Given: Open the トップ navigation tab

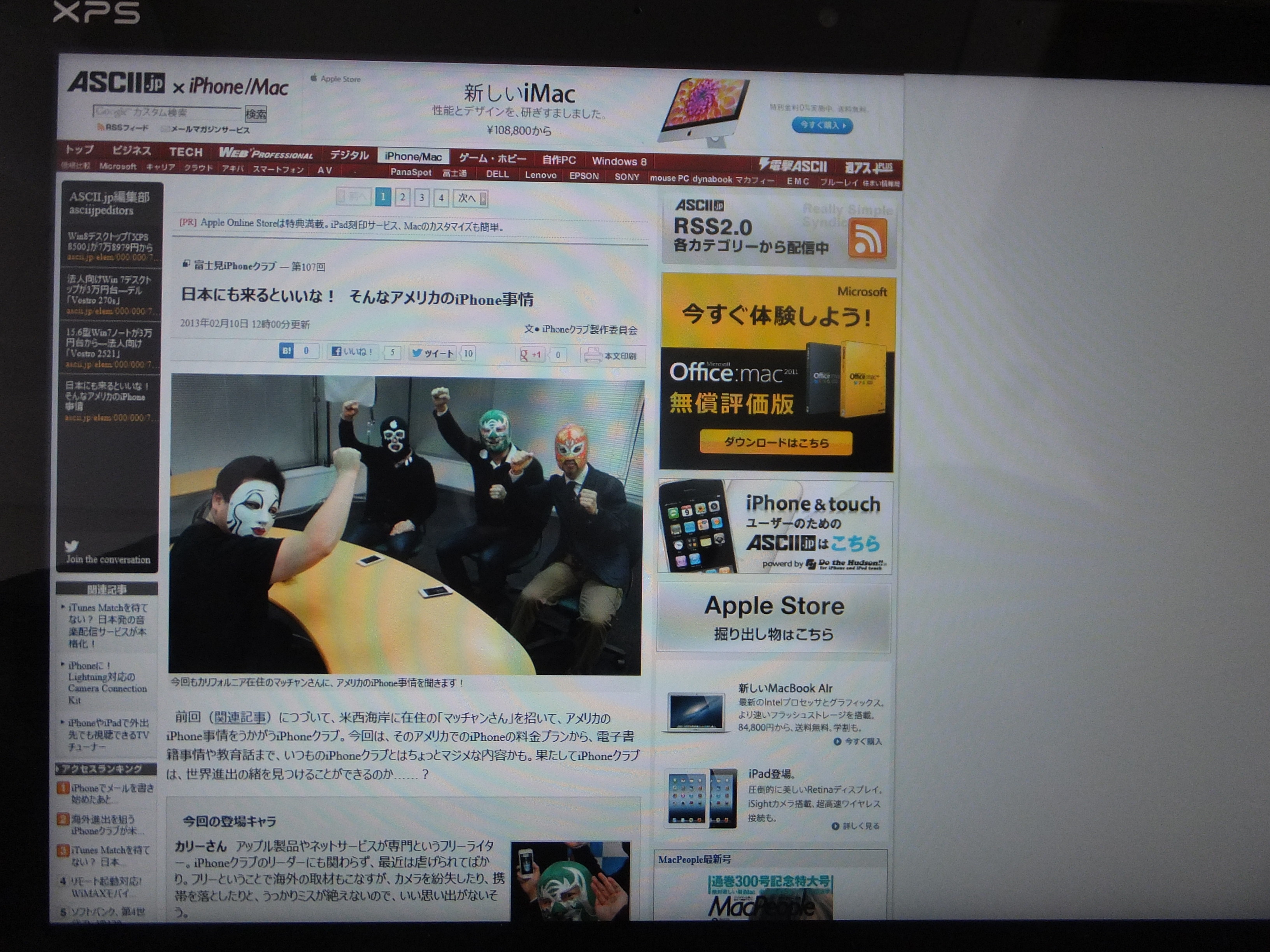Looking at the screenshot, I should point(79,149).
